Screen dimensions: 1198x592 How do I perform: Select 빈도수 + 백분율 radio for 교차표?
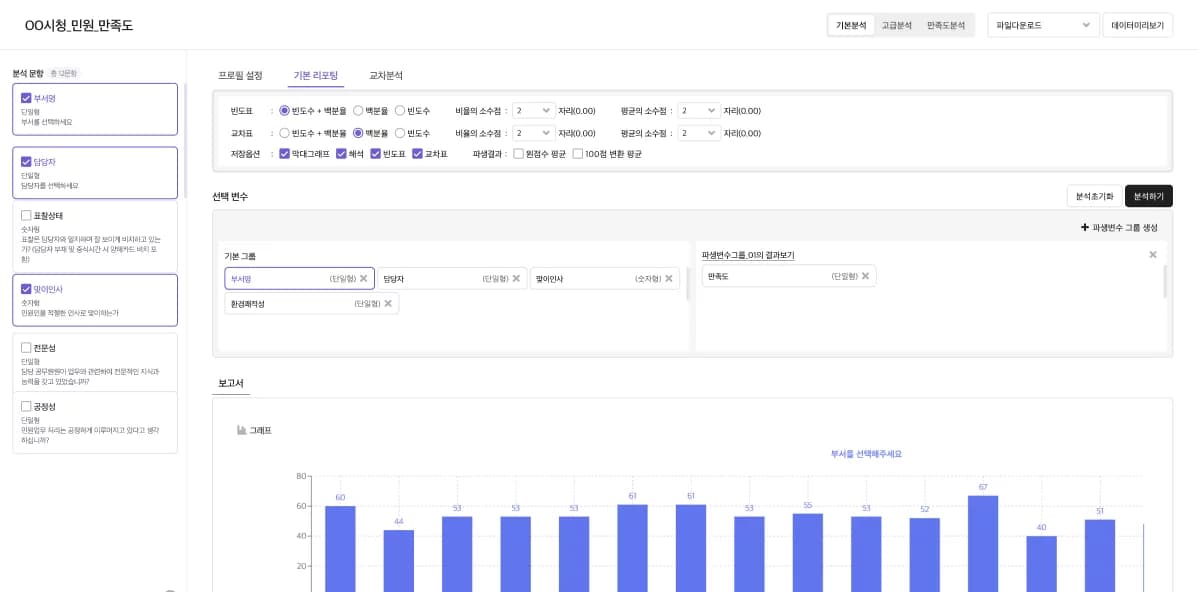pyautogui.click(x=285, y=133)
